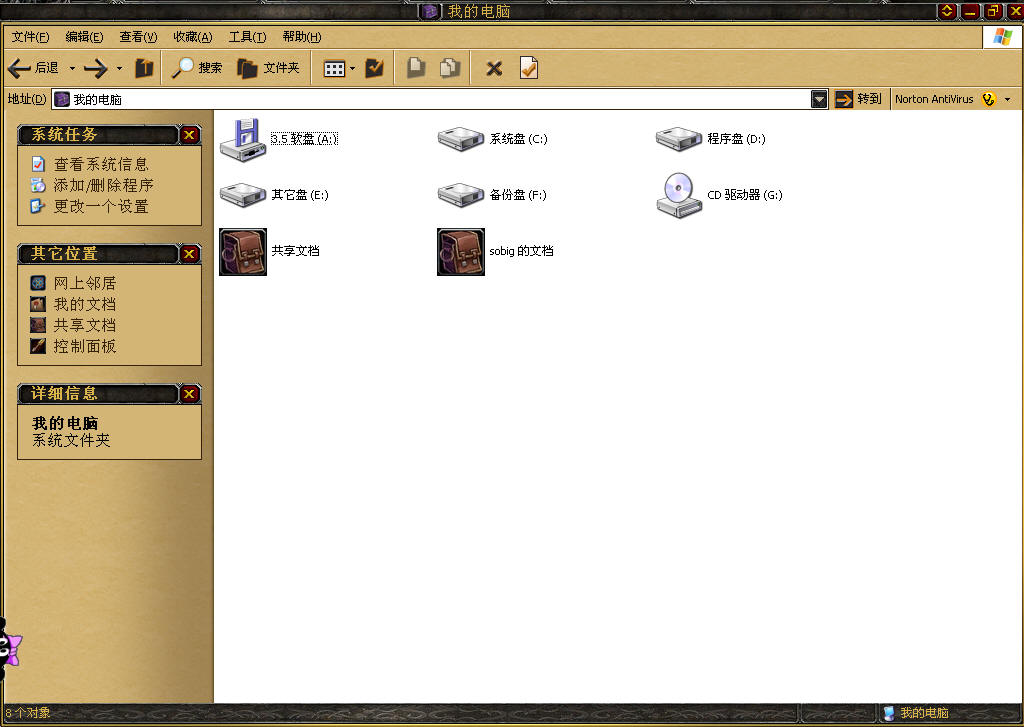Screen dimensions: 1024x727
Task: Open the 帮助(H) menu
Action: pos(302,37)
